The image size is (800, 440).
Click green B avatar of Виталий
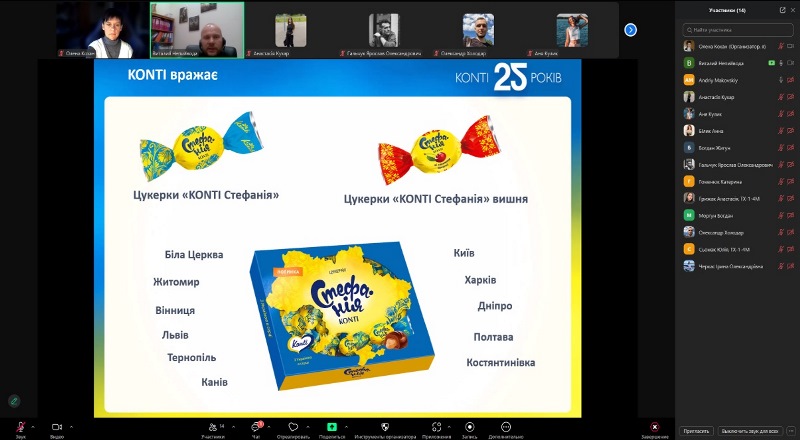click(689, 63)
